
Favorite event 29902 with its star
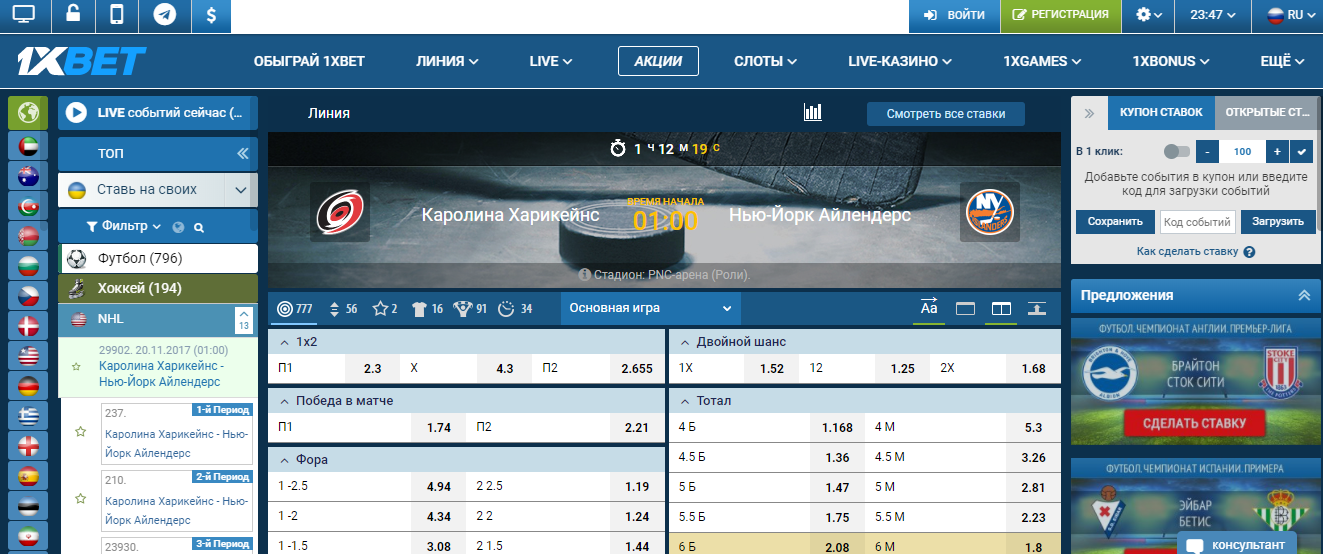coord(76,366)
